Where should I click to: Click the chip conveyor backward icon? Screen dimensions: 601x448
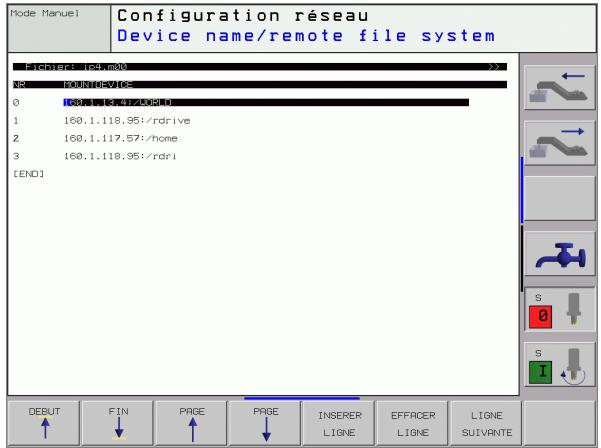(x=559, y=88)
